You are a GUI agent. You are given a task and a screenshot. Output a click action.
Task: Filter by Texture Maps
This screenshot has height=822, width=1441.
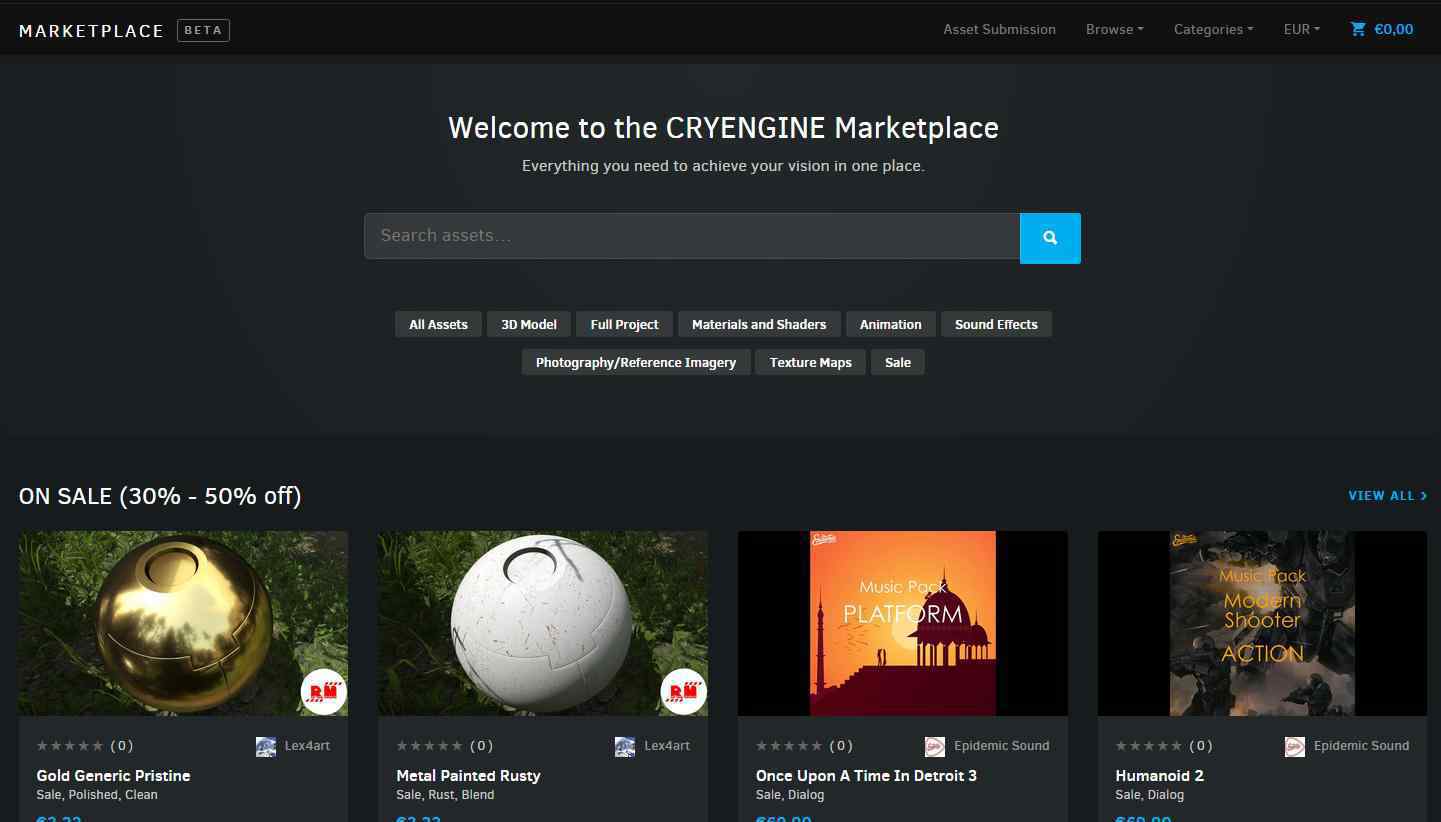[810, 362]
